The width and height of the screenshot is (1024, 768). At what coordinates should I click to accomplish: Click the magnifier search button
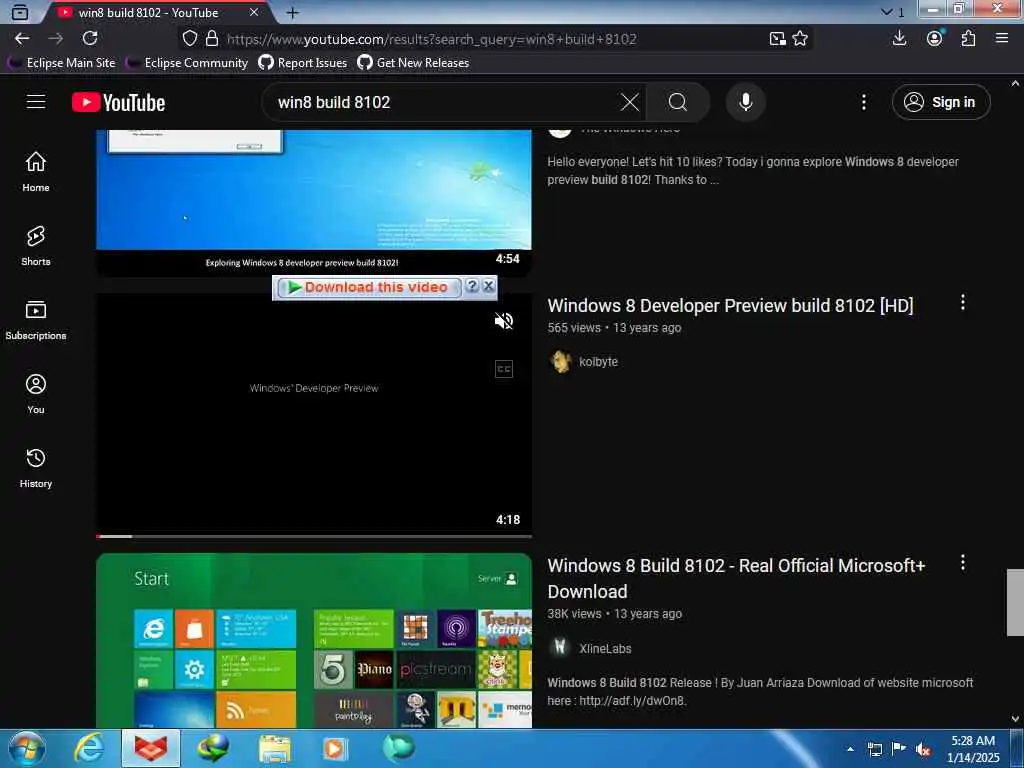coord(678,102)
